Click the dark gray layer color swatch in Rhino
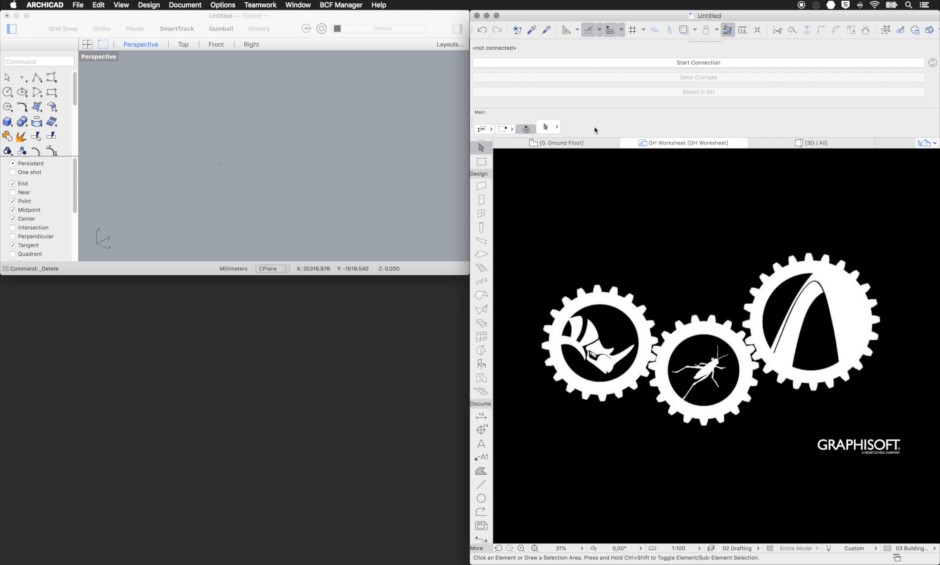 tap(338, 29)
